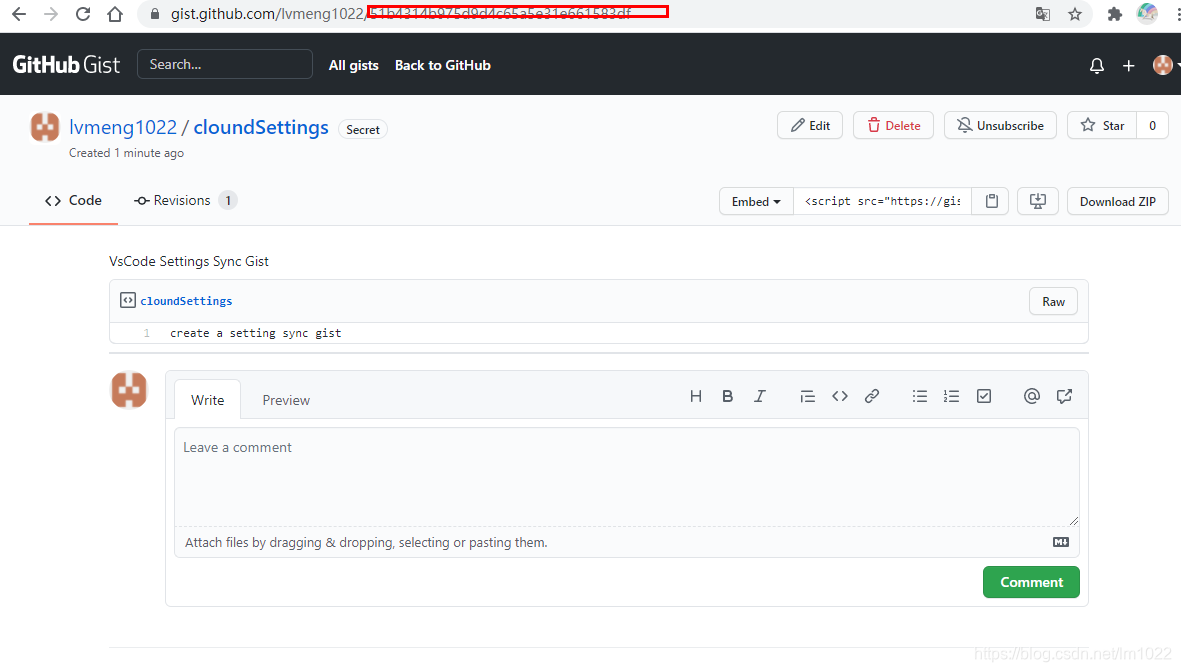1181x672 pixels.
Task: Click the owner avatar beside lvmeng1022
Action: pos(44,127)
